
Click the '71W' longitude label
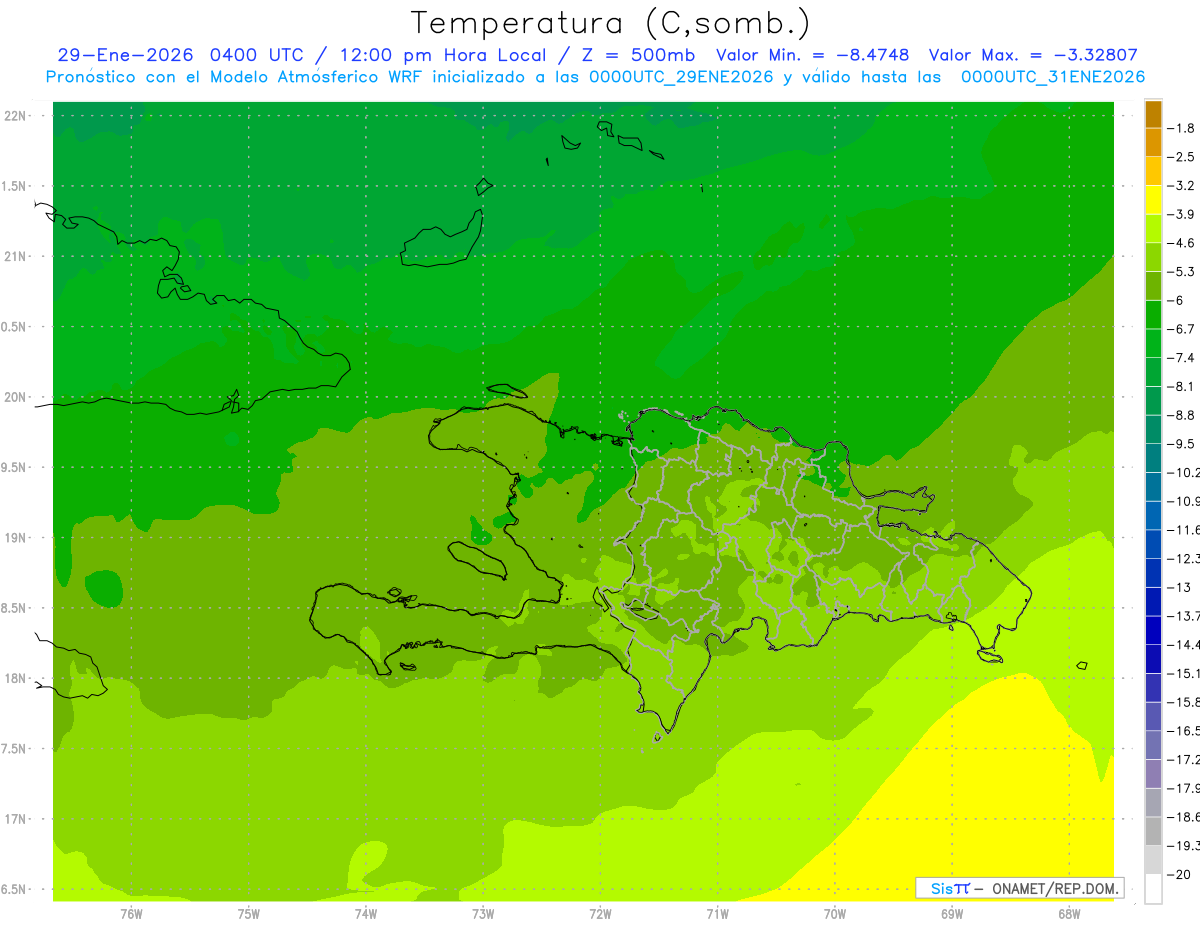pos(717,914)
